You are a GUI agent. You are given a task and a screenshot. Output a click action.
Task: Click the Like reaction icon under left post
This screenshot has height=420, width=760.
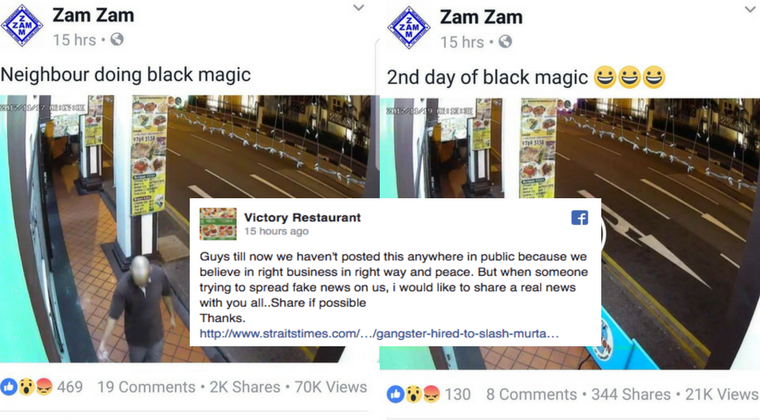(9, 387)
